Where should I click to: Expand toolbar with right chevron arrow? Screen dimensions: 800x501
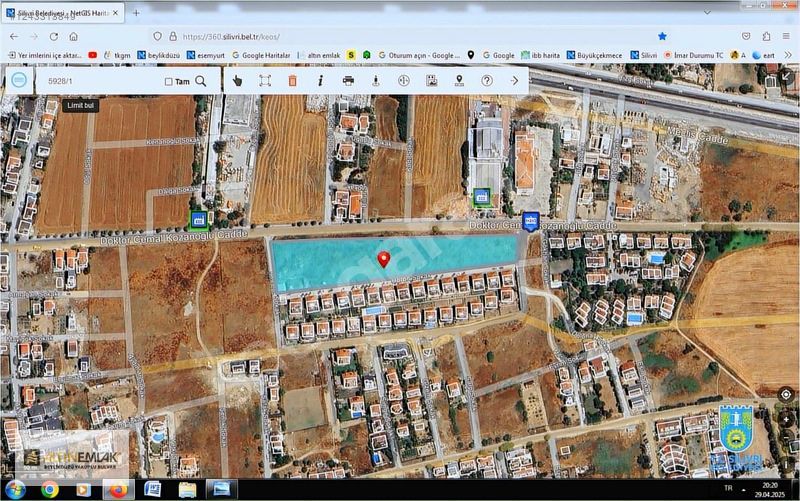pos(515,81)
